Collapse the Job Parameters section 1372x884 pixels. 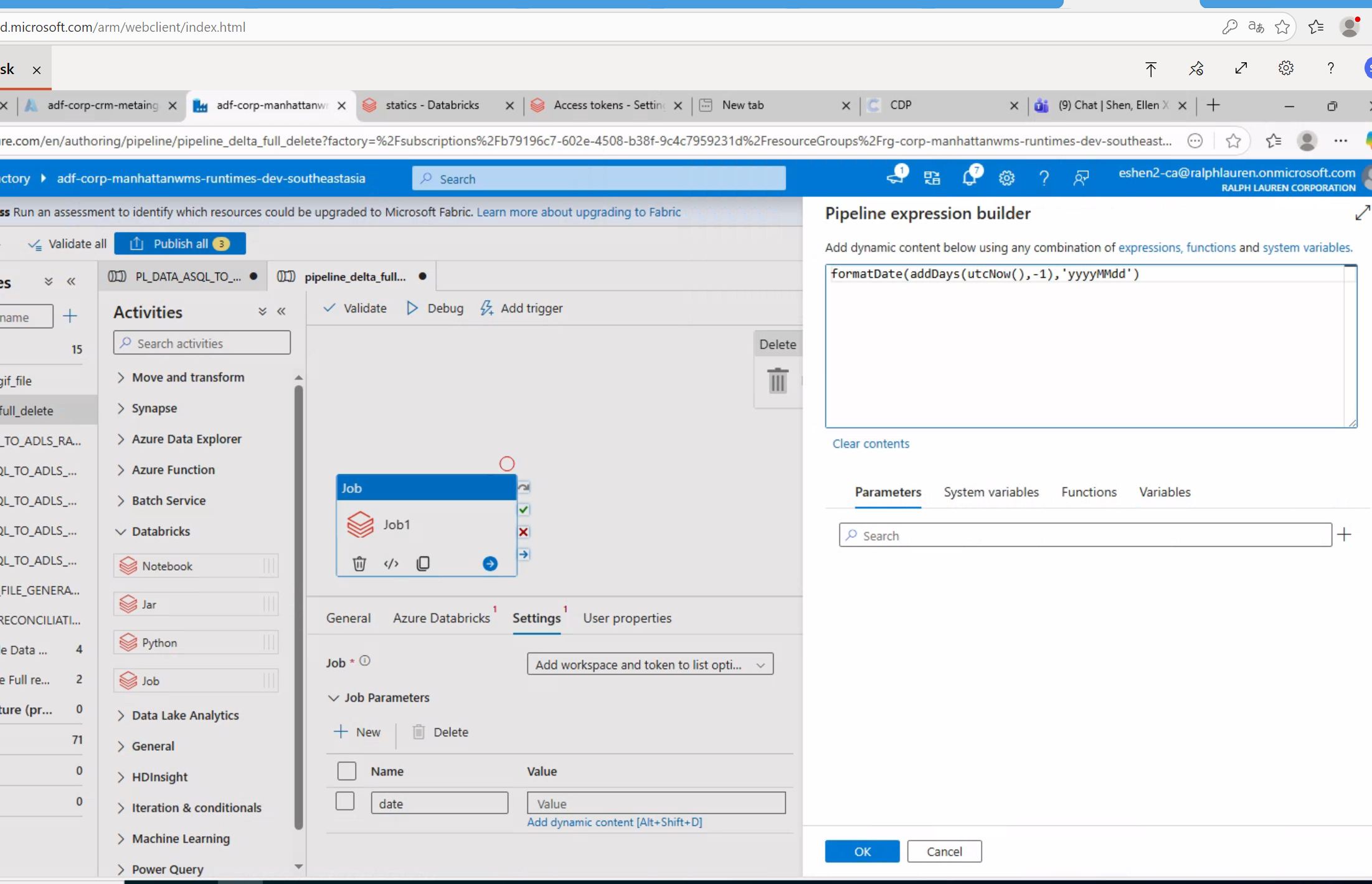tap(334, 698)
